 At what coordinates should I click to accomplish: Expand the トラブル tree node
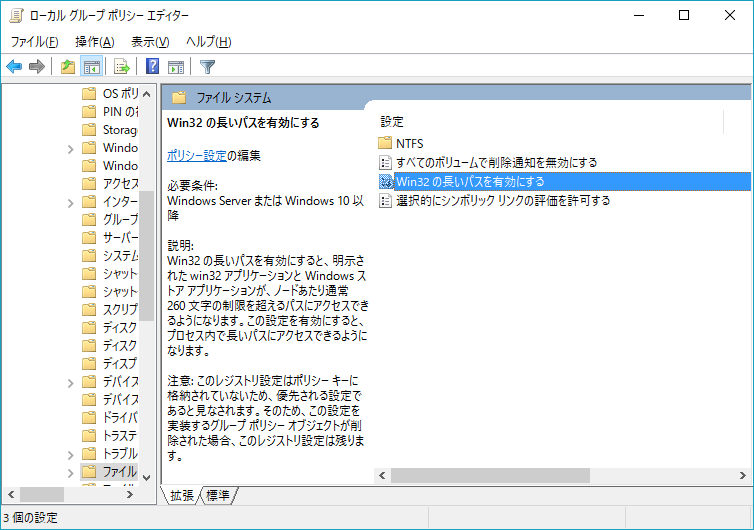click(71, 453)
